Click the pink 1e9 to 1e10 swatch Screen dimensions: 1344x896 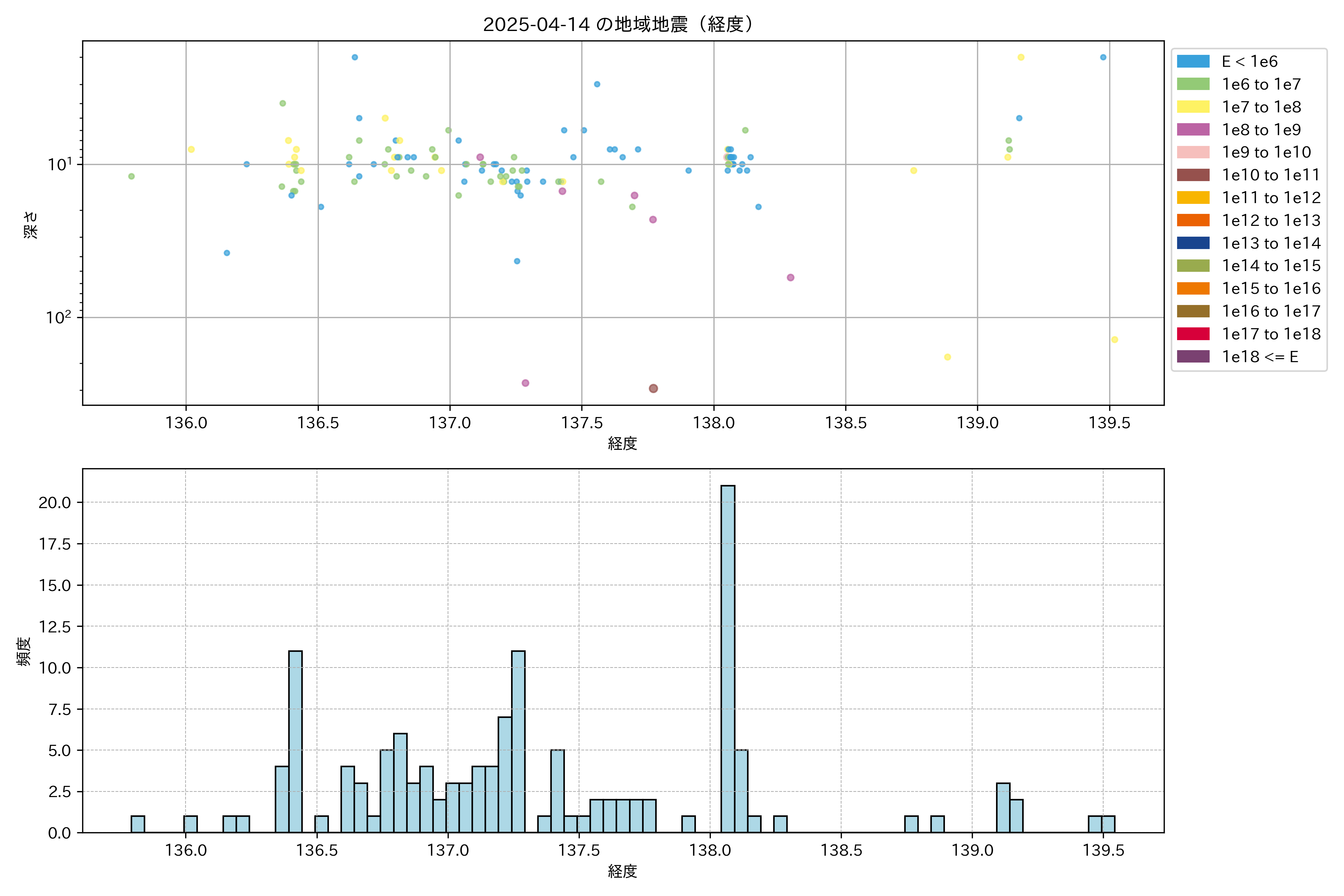(x=1193, y=152)
